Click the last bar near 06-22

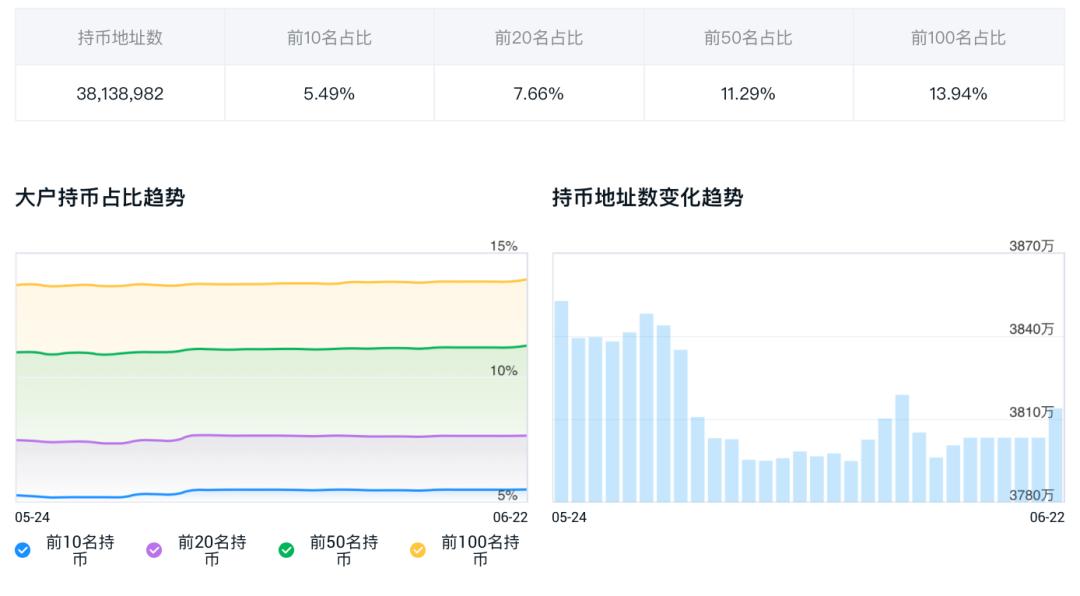click(x=1055, y=455)
